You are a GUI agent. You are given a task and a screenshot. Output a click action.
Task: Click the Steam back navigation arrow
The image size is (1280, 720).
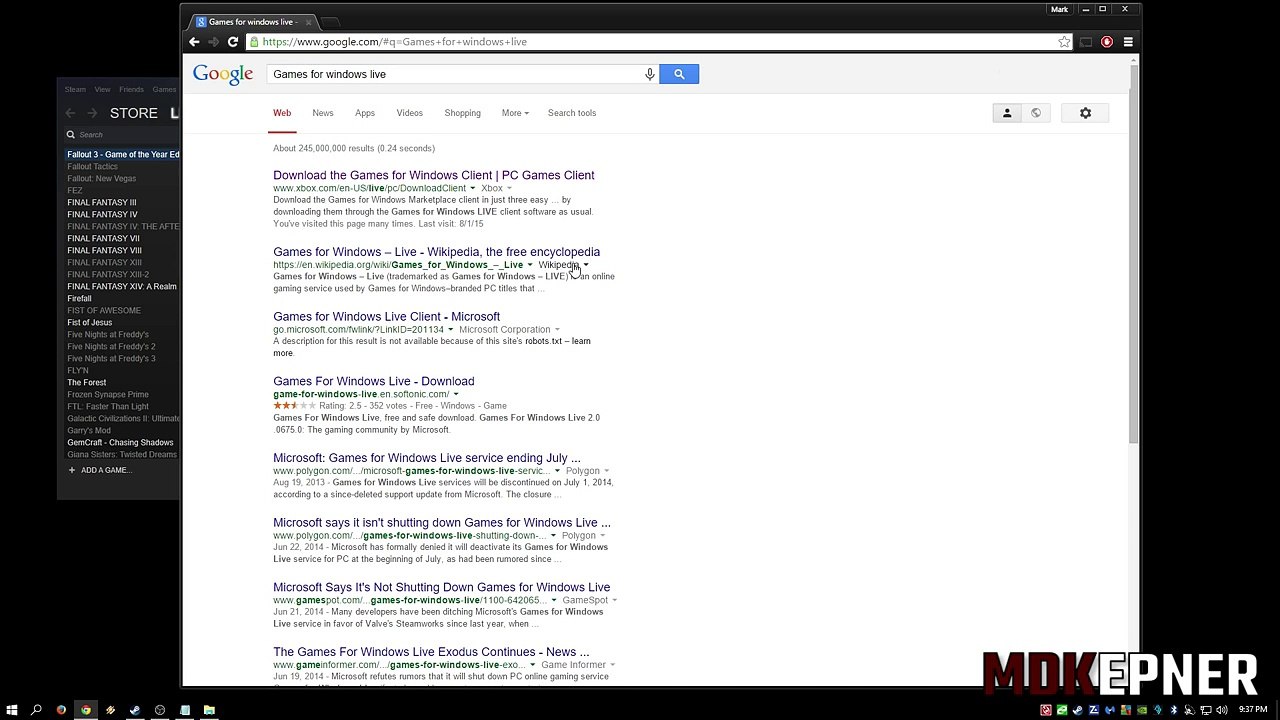(x=70, y=113)
